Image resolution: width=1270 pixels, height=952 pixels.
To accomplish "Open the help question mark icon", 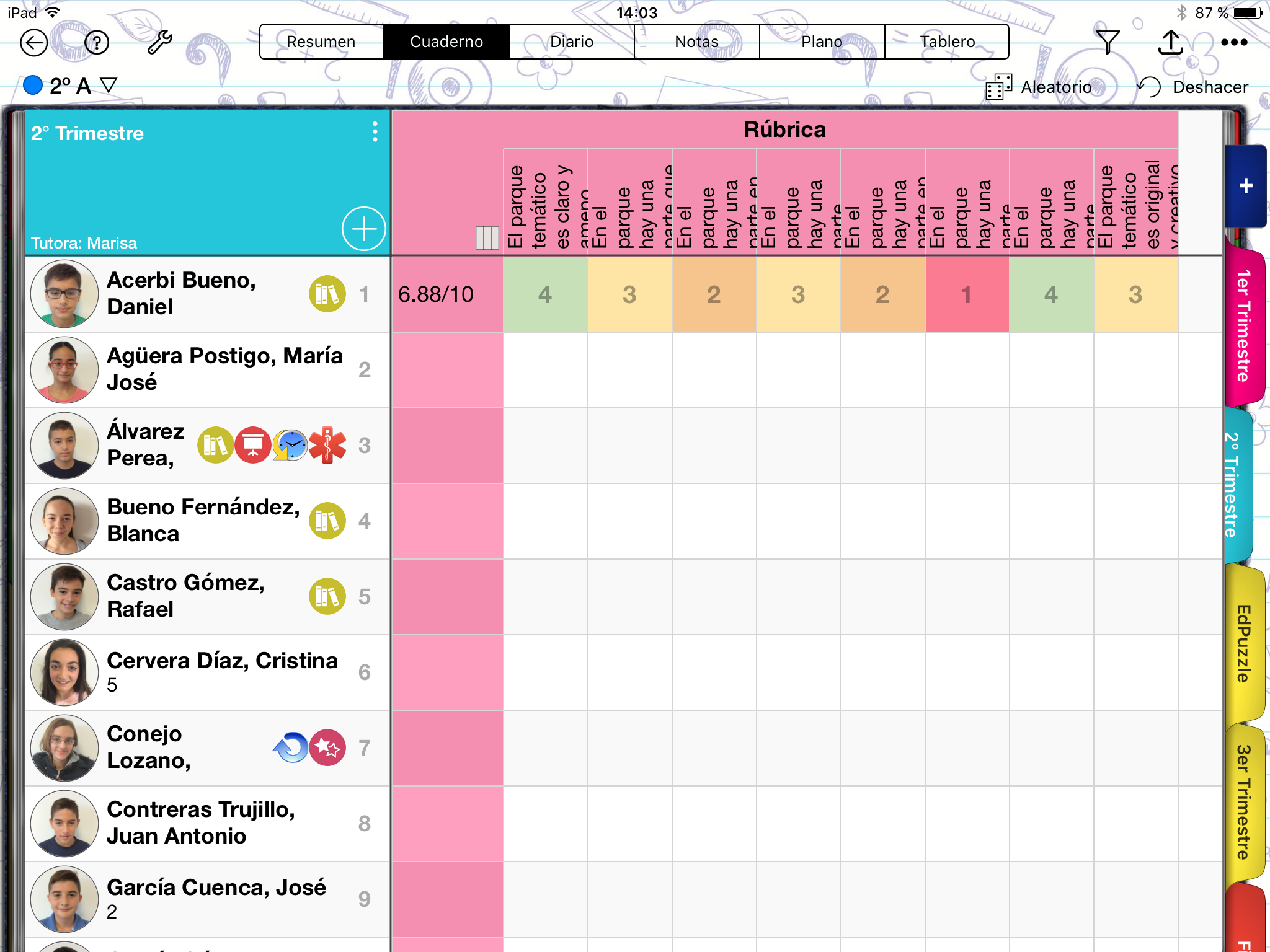I will pyautogui.click(x=97, y=43).
